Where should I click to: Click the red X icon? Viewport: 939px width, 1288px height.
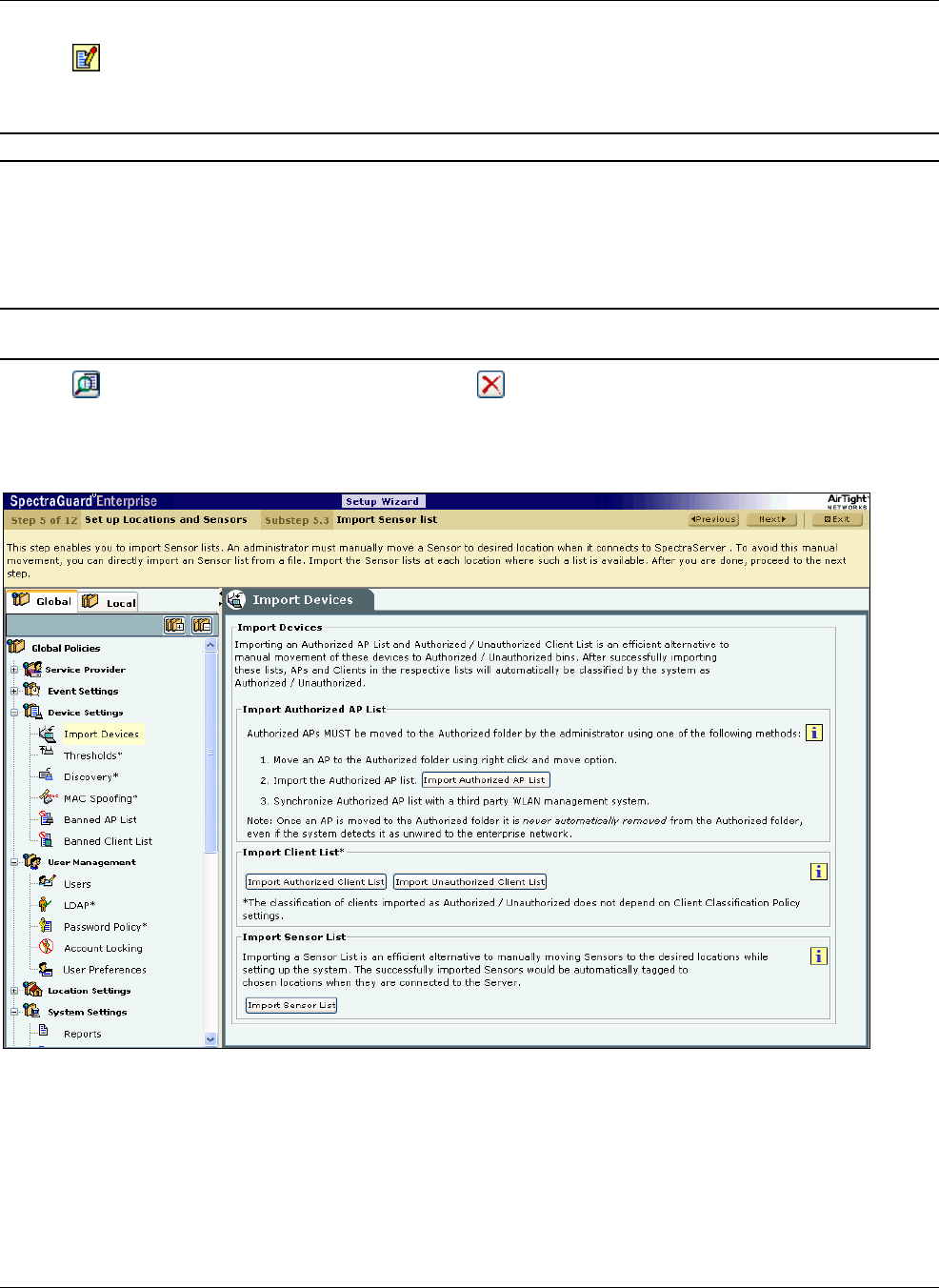(490, 385)
